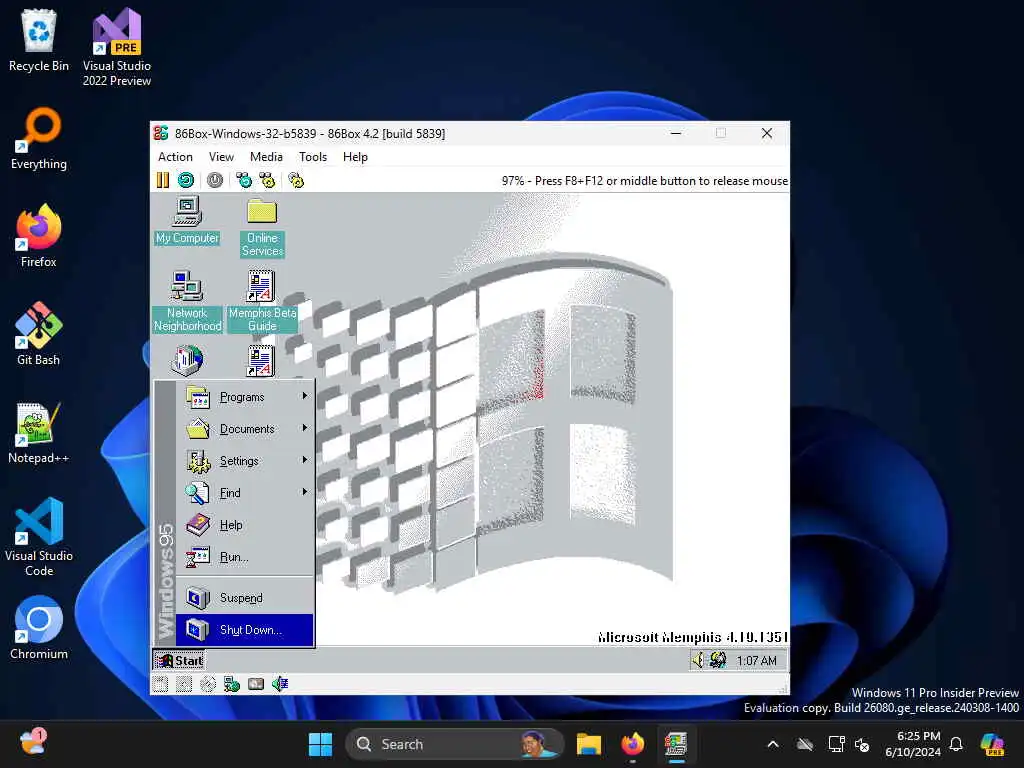Open Network Neighborhood icon

pos(187,300)
